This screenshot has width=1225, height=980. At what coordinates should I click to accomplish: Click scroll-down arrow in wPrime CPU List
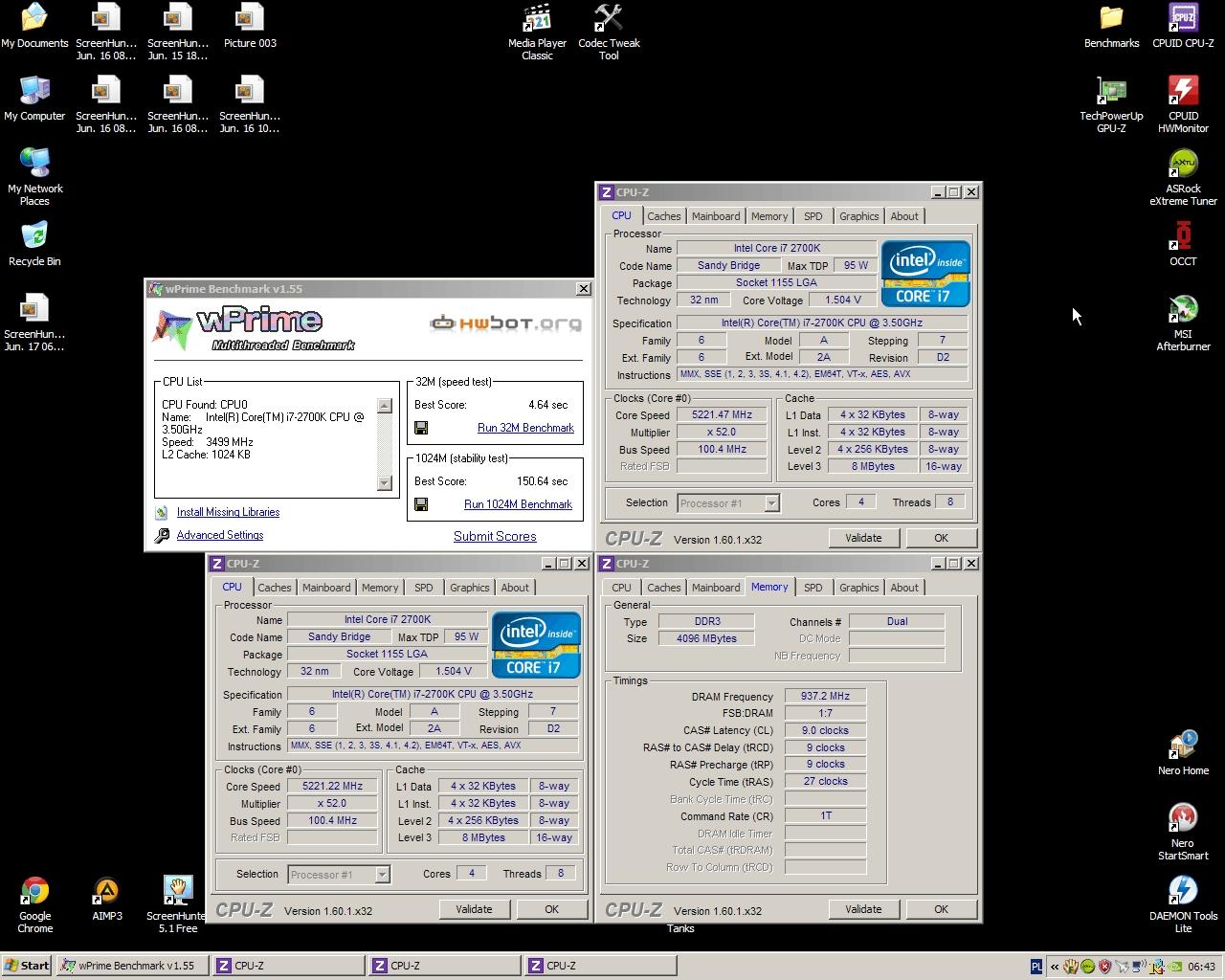point(385,483)
